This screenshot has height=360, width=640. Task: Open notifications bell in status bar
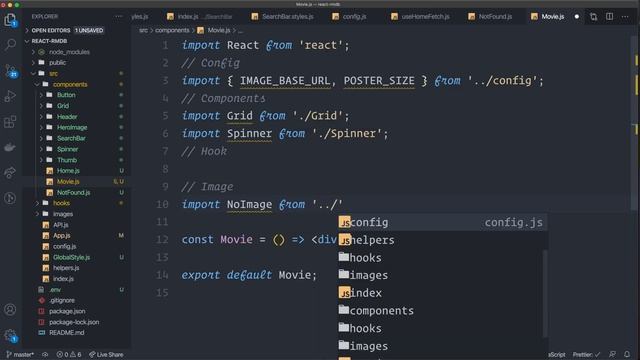tap(627, 354)
